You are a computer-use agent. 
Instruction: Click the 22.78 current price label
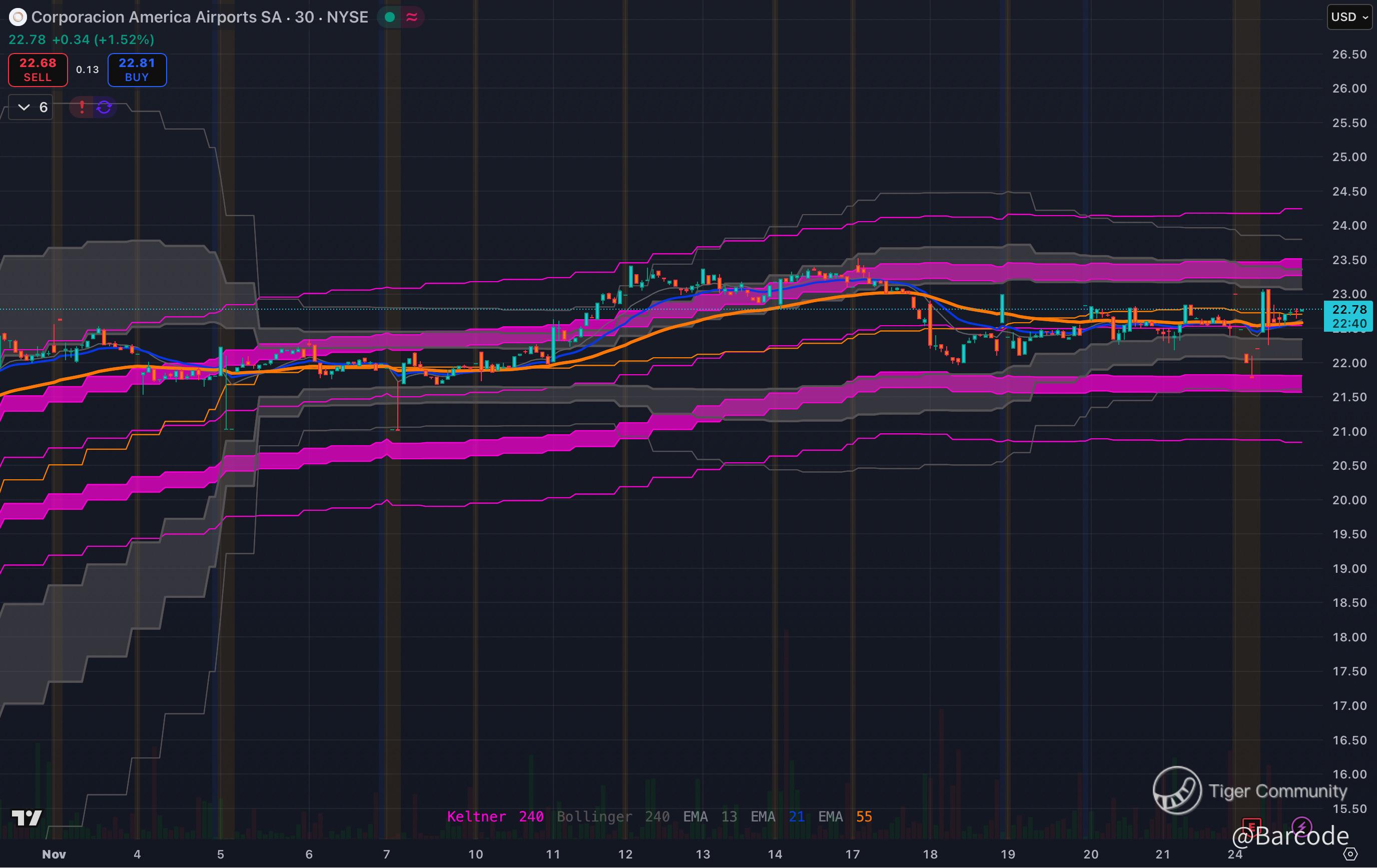tap(1349, 309)
